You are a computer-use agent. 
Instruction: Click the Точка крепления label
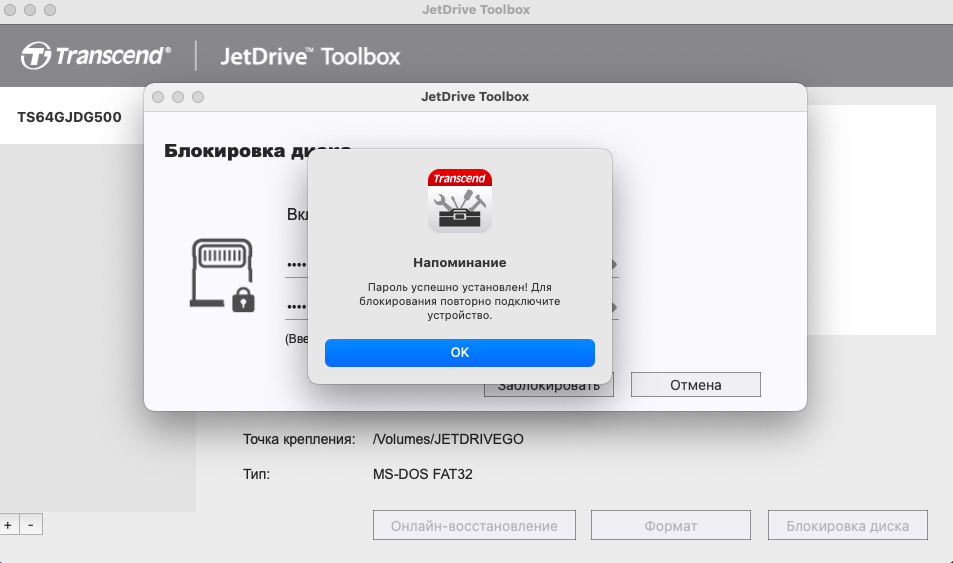tap(299, 439)
